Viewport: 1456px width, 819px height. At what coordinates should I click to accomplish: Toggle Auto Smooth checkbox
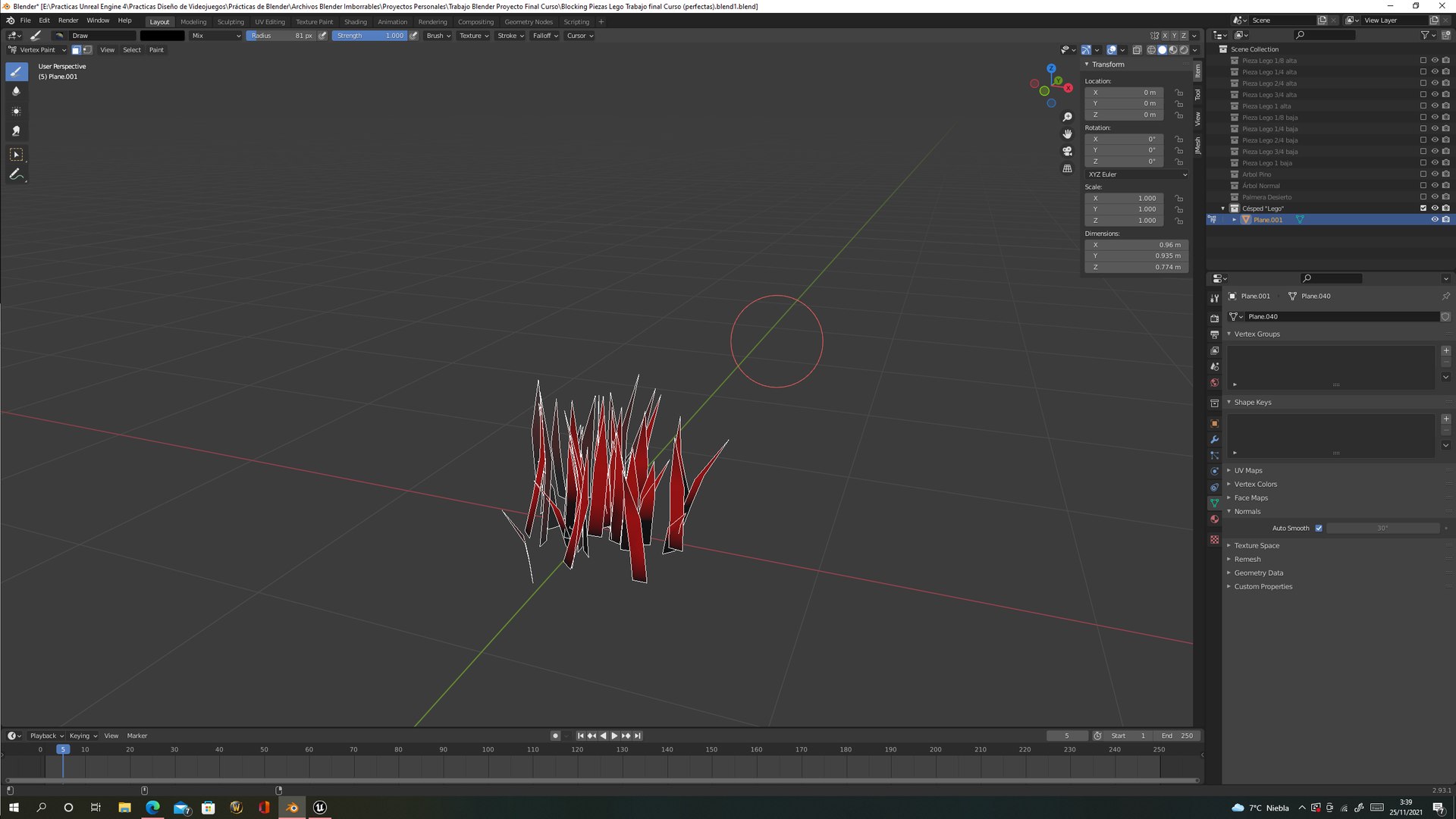(x=1319, y=529)
